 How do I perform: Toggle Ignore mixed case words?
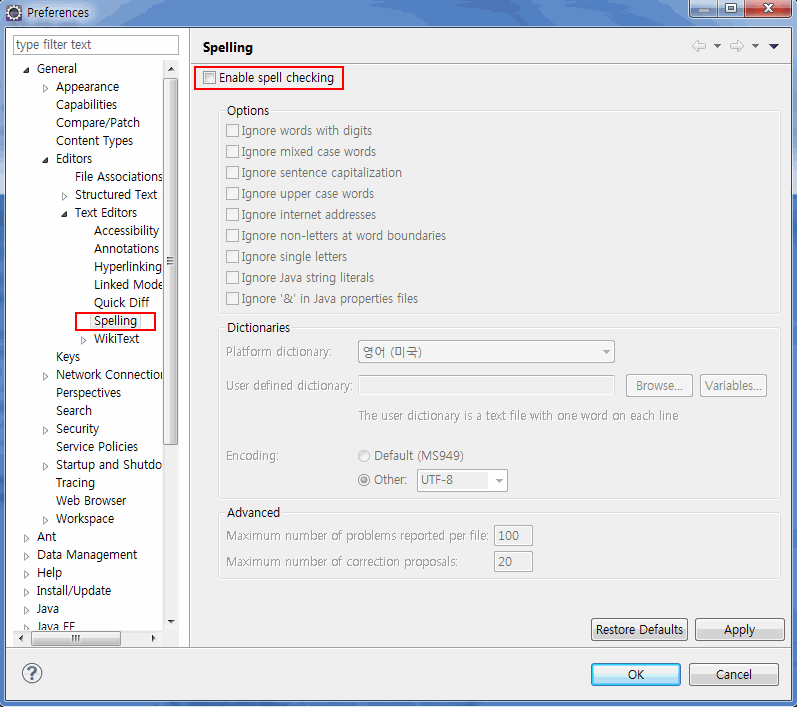(x=232, y=151)
